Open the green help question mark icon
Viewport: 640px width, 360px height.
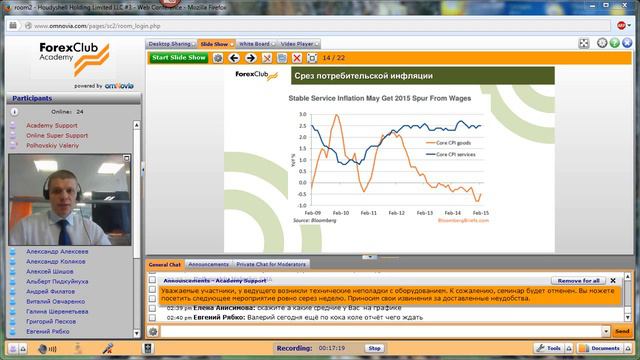coord(615,42)
